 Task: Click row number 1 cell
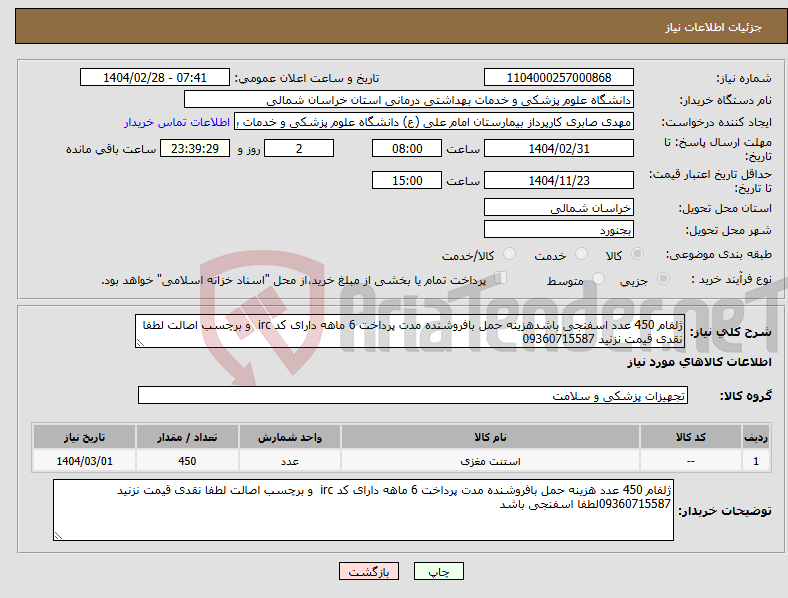click(756, 461)
